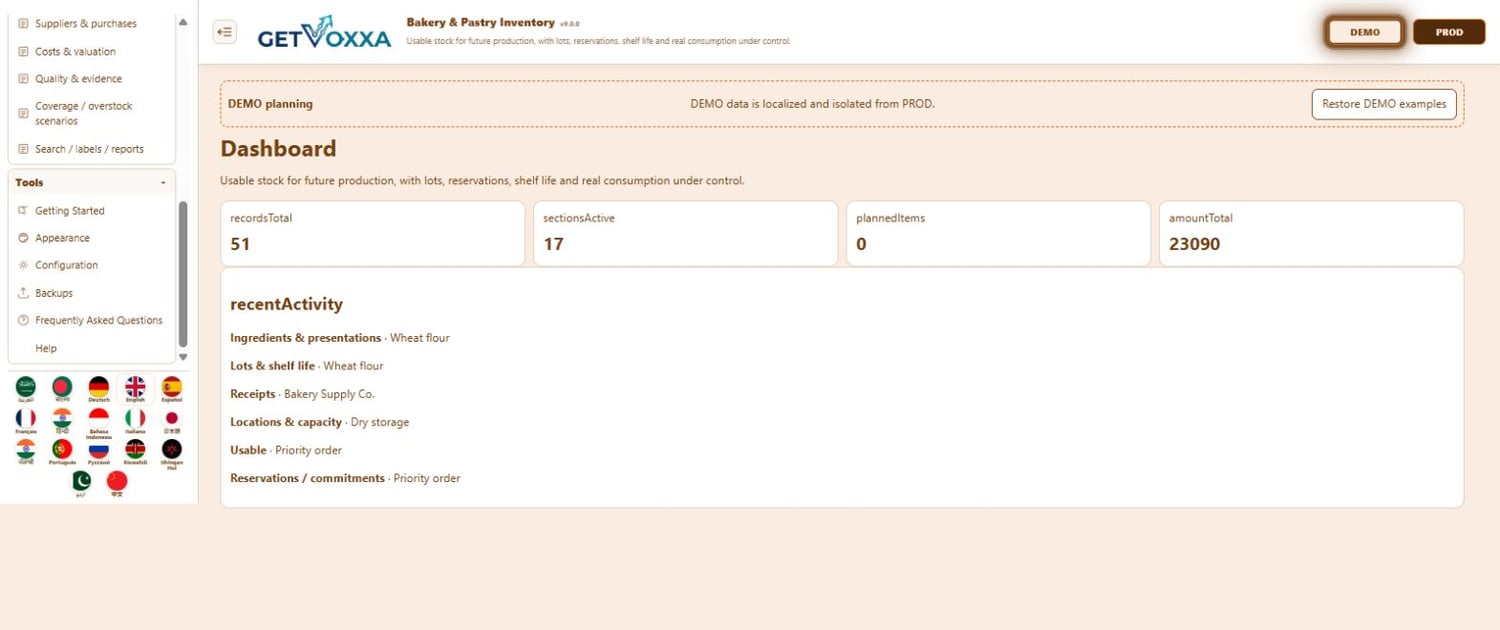Switch to Português flag
The width and height of the screenshot is (1500, 630).
tap(62, 449)
